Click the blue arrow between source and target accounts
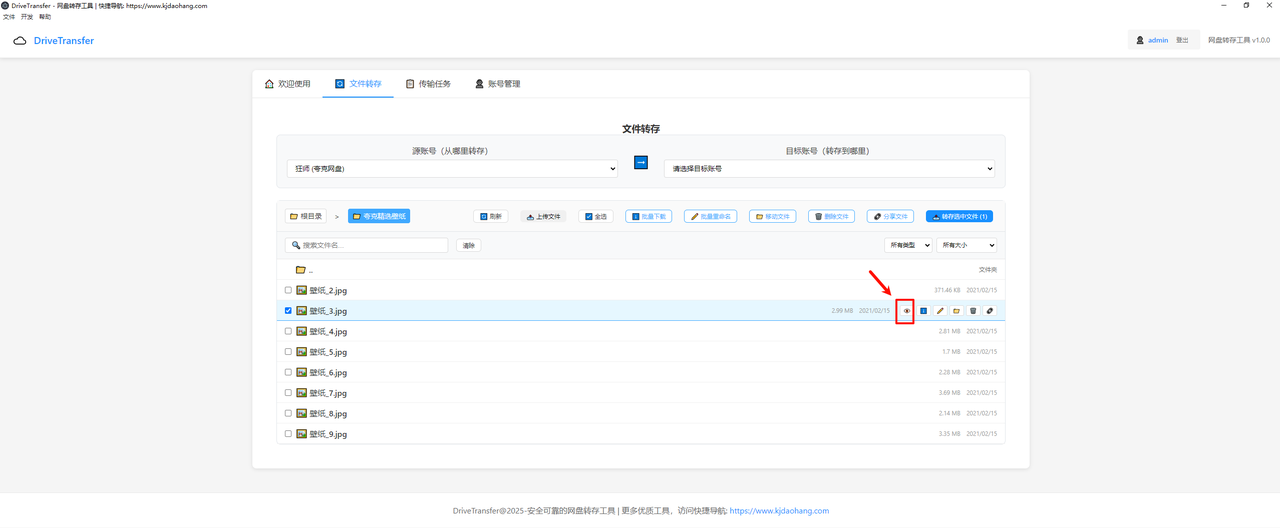Viewport: 1280px width, 528px height. pos(641,163)
